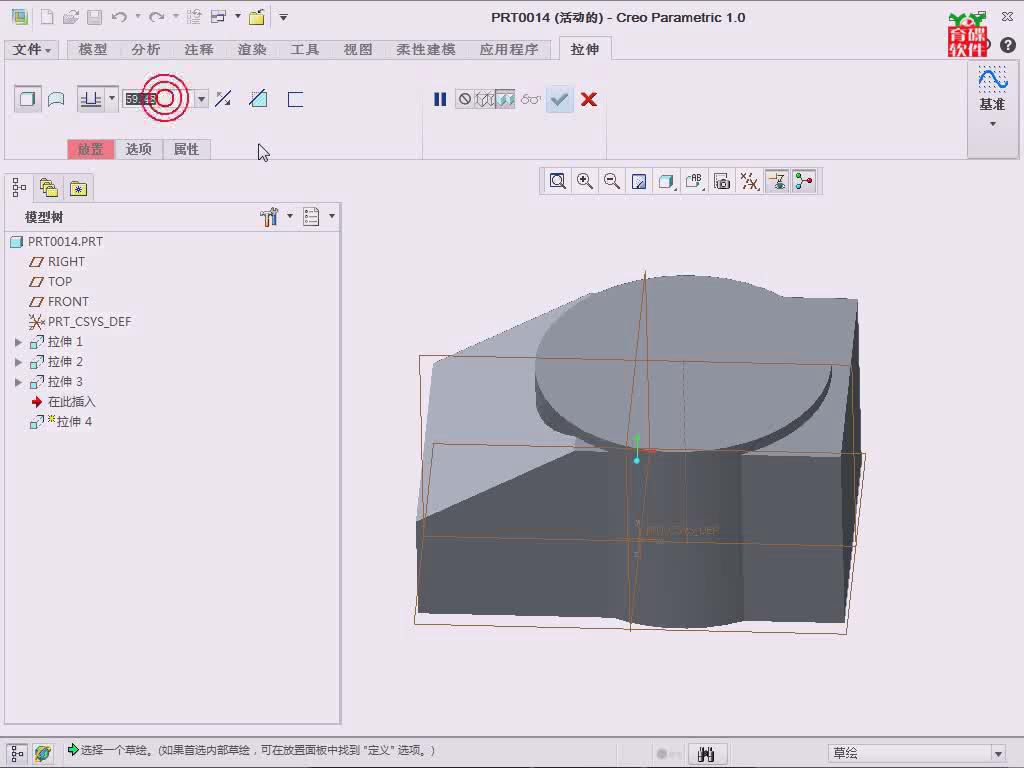Switch to the 注释 ribbon tab
Screen dimensions: 1024x768
pos(199,50)
